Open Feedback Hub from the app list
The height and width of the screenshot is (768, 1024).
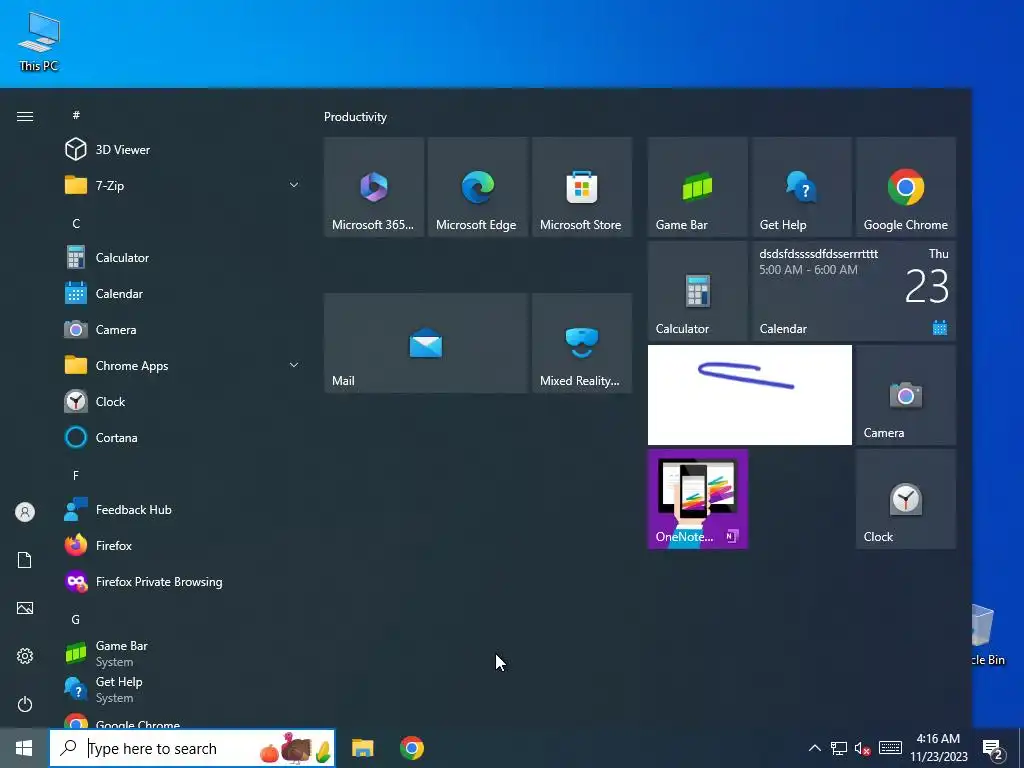(183, 509)
